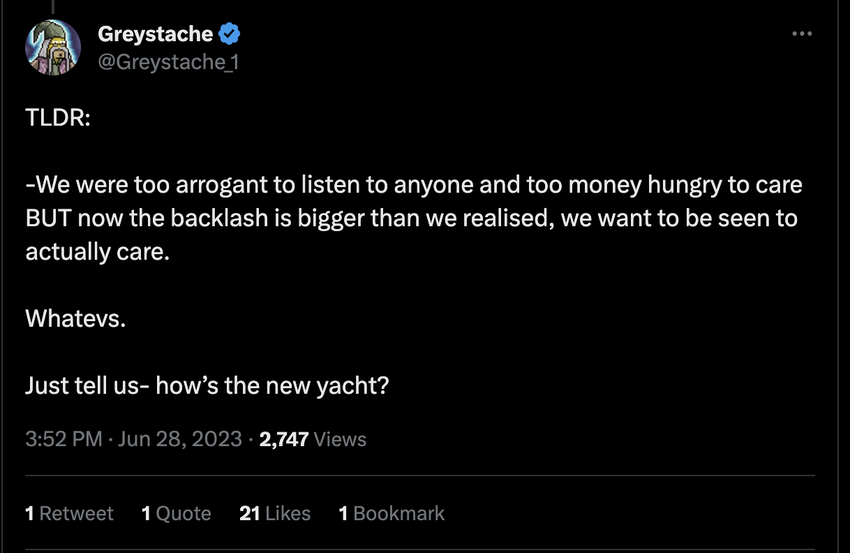Click the 3:52 PM time

pos(61,439)
